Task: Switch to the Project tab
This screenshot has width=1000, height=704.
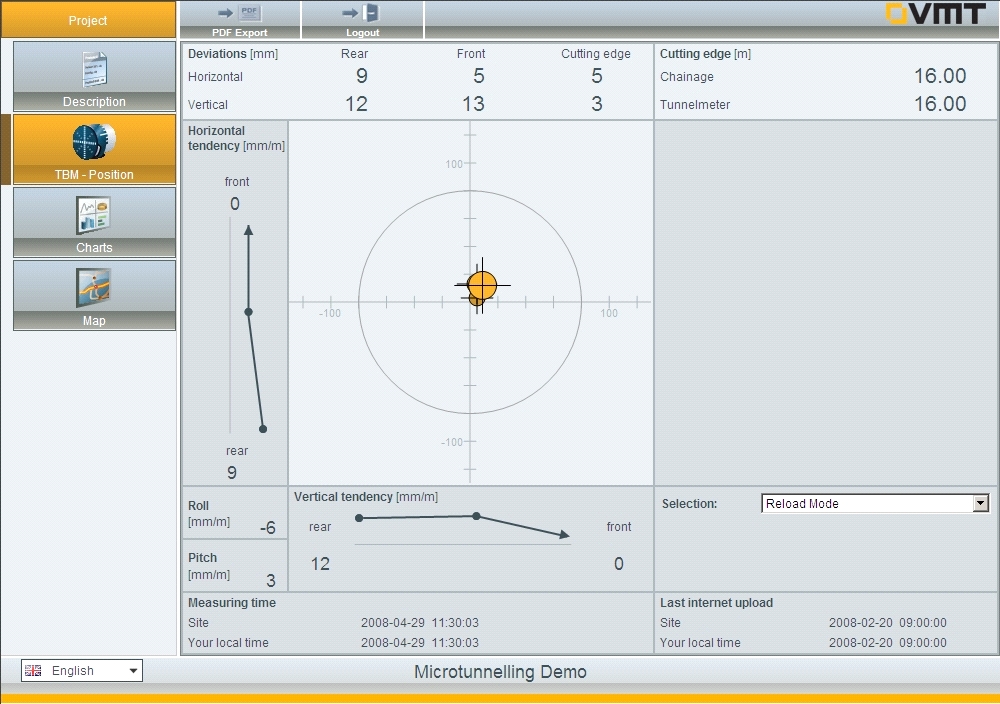Action: point(88,20)
